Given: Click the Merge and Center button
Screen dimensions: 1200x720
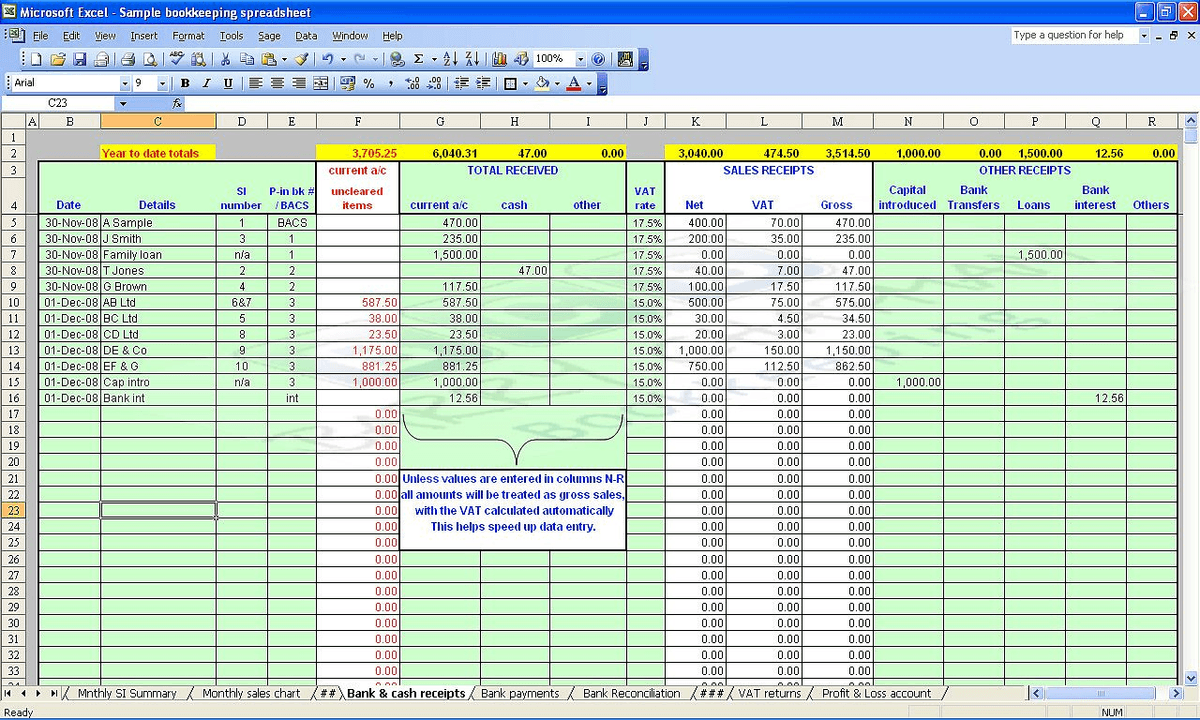Looking at the screenshot, I should click(x=321, y=83).
